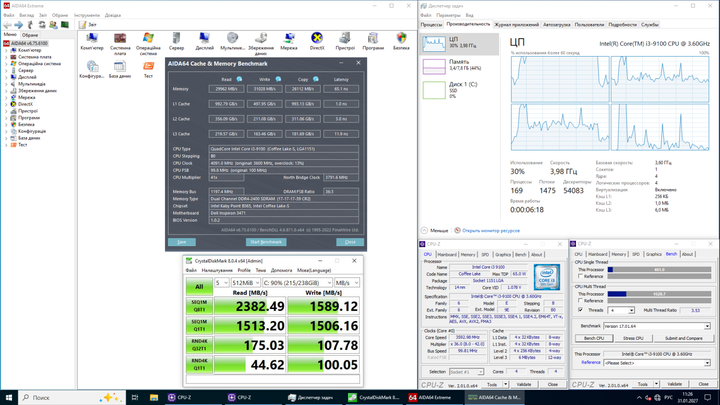This screenshot has width=720, height=405.
Task: Switch to Обране tab in AIDA64 sidebar
Action: 30,35
